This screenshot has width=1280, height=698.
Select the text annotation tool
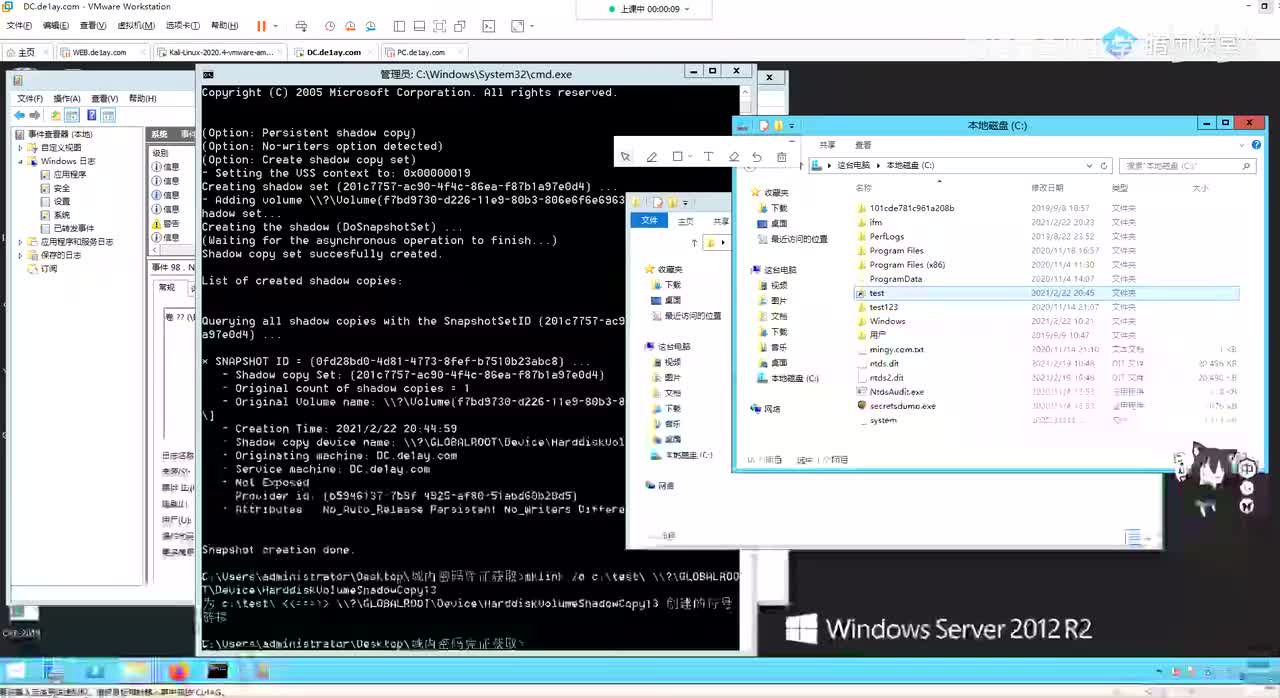(x=708, y=157)
